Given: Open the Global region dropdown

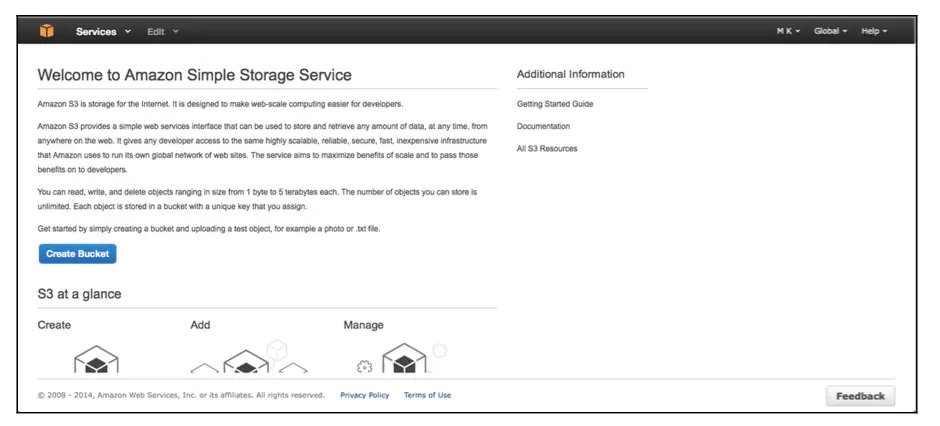Looking at the screenshot, I should pyautogui.click(x=830, y=31).
